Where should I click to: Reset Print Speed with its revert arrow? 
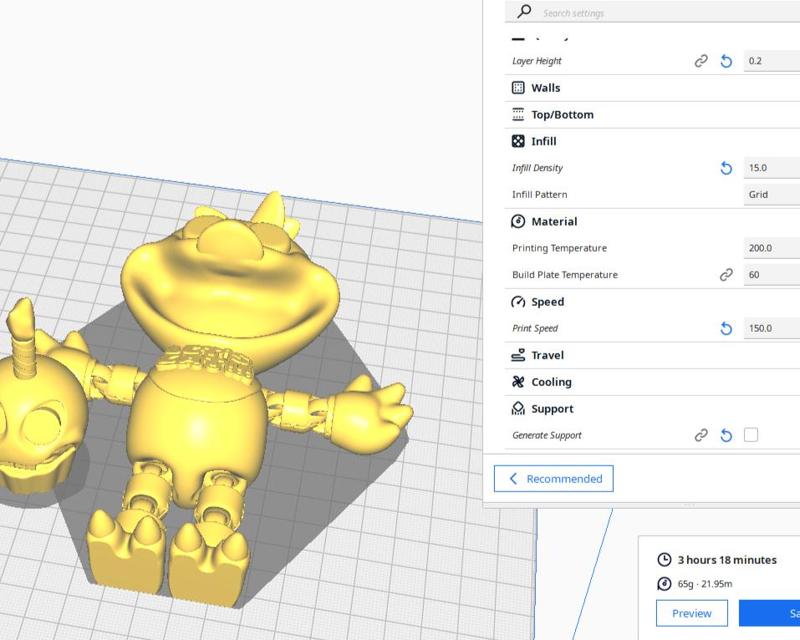coord(726,328)
